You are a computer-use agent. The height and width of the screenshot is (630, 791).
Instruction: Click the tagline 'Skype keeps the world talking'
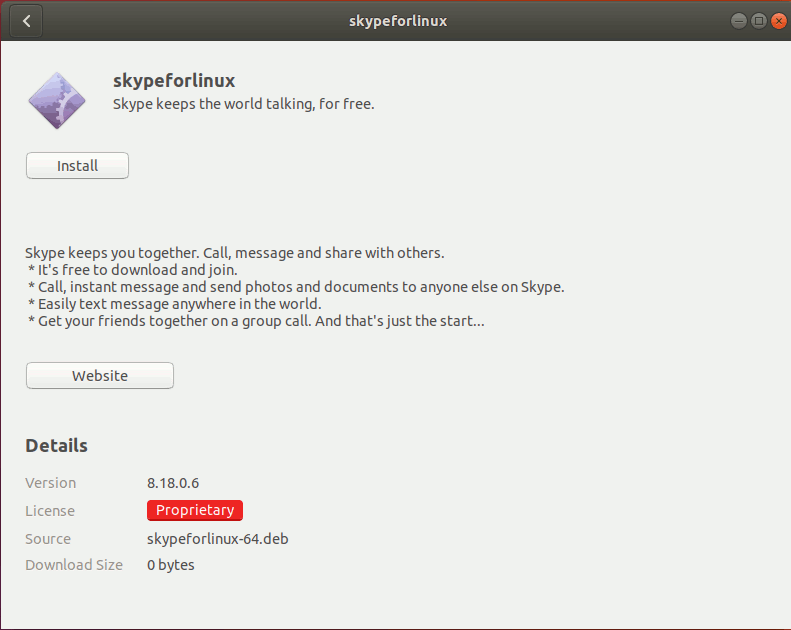(244, 104)
